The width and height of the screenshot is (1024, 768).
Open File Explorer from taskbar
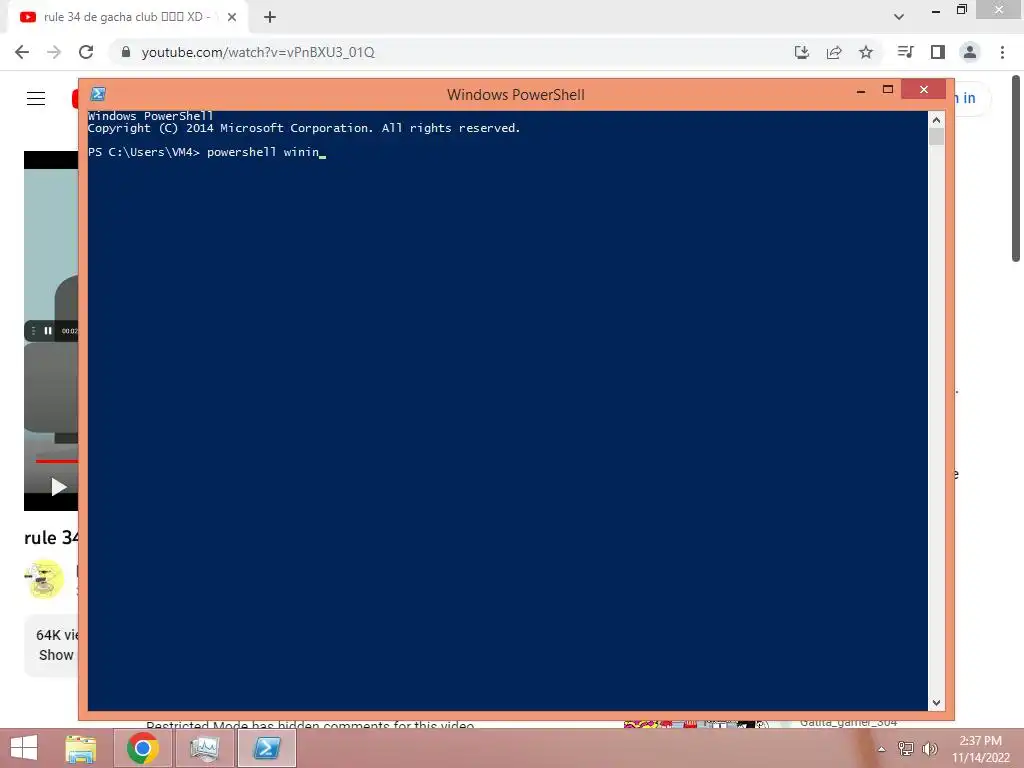(80, 748)
